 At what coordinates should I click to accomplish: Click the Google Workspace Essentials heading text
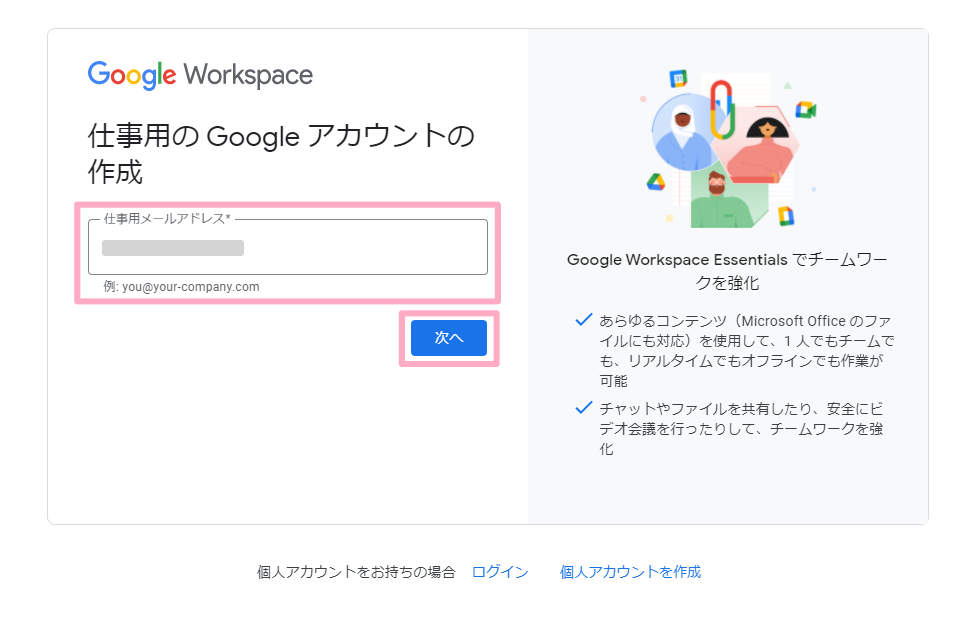coord(727,272)
